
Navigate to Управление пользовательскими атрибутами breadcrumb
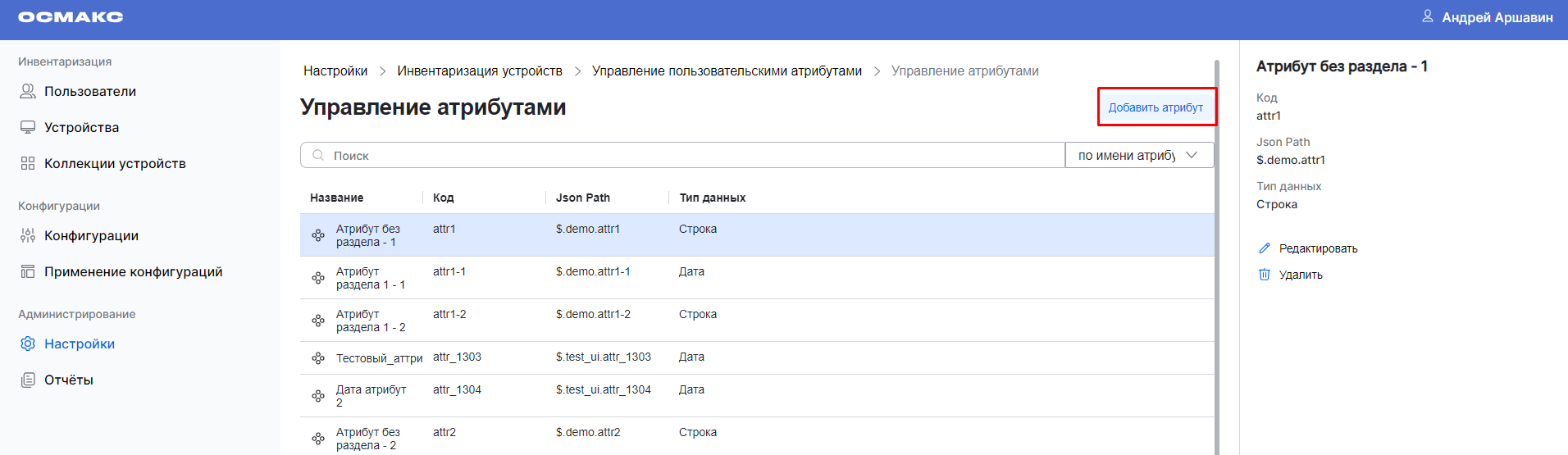coord(727,71)
